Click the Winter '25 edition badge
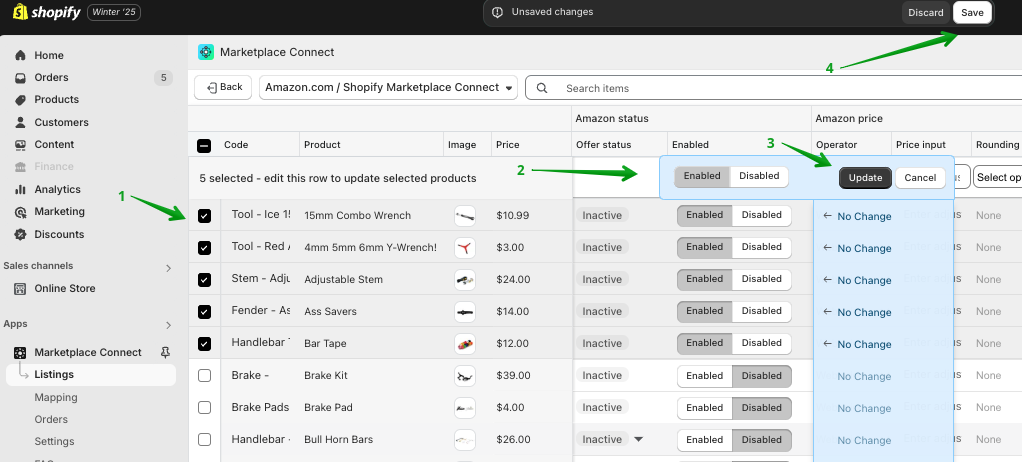The width and height of the screenshot is (1022, 462). coord(114,12)
